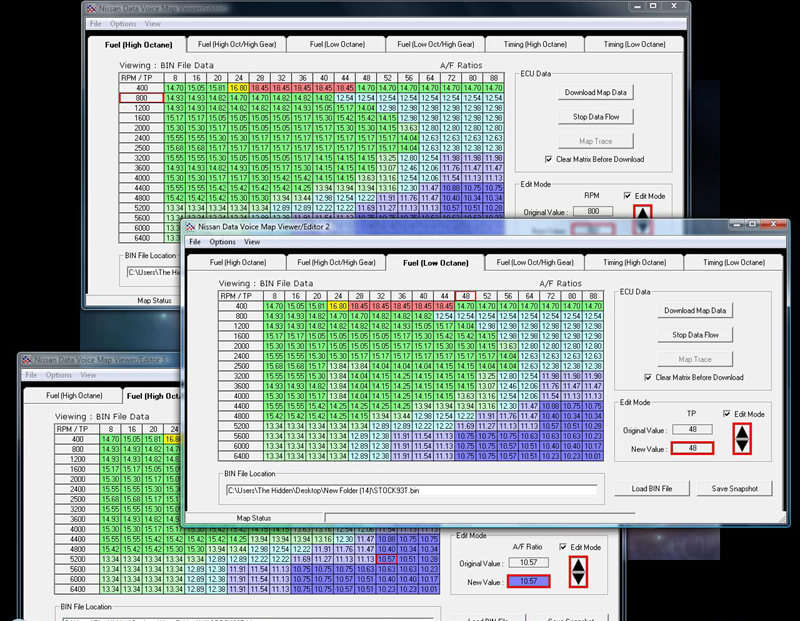Click Stop Data Flow in the unnumbered Editor window
800x621 pixels.
coord(595,117)
